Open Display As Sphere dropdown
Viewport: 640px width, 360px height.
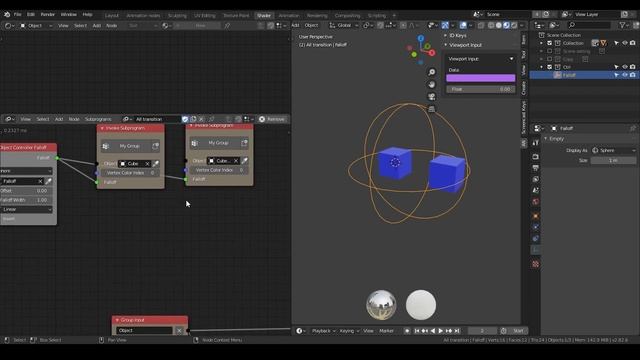[613, 150]
